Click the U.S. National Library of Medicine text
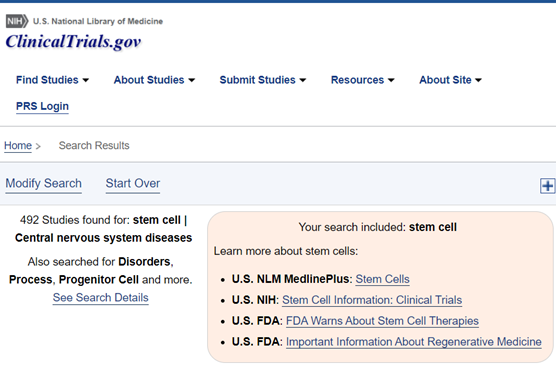Screen dimensions: 556x376 tap(98, 22)
